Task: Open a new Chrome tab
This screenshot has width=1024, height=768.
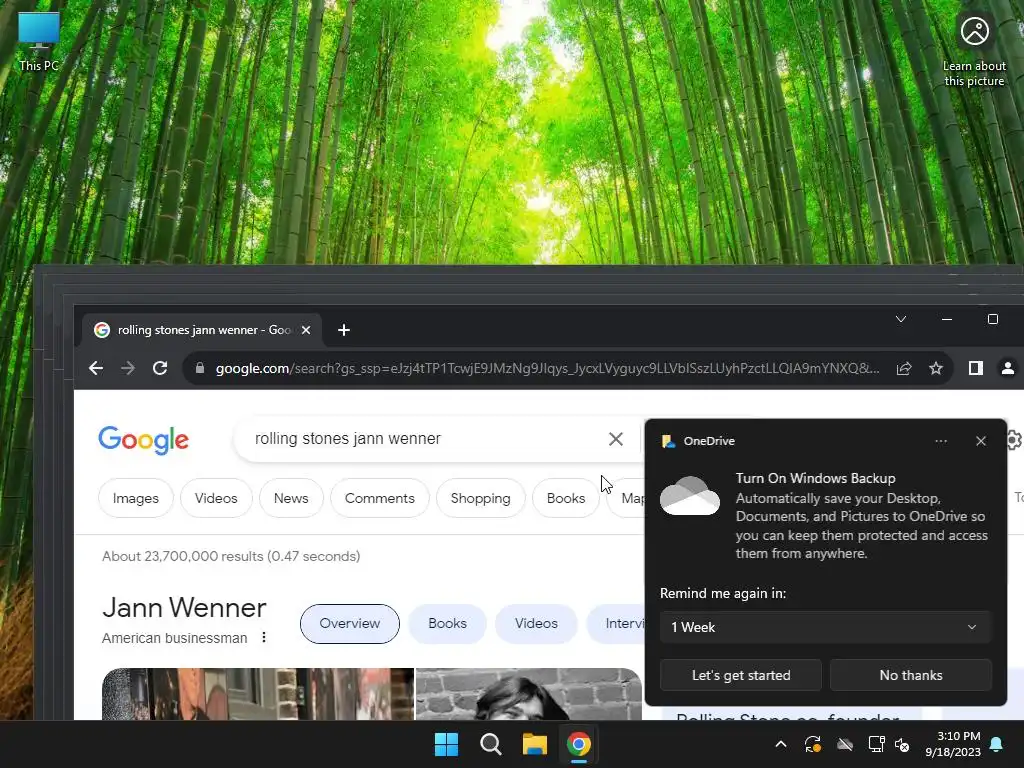Action: tap(344, 330)
